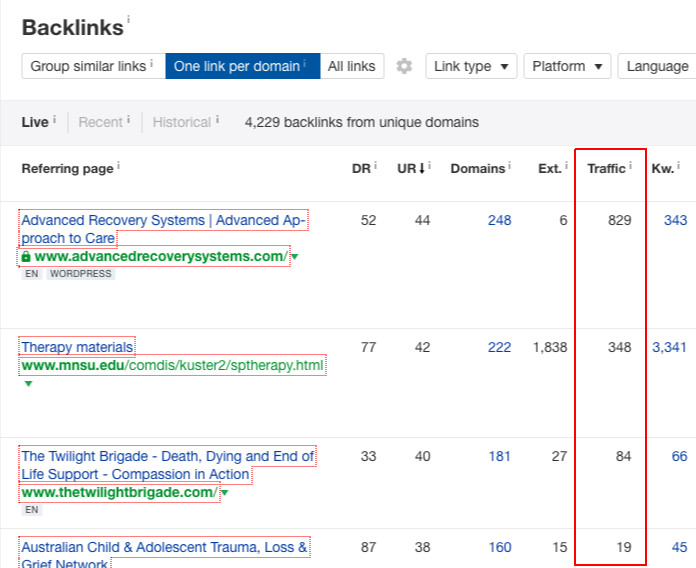
Task: Click info icon next to Live
Action: tap(55, 119)
